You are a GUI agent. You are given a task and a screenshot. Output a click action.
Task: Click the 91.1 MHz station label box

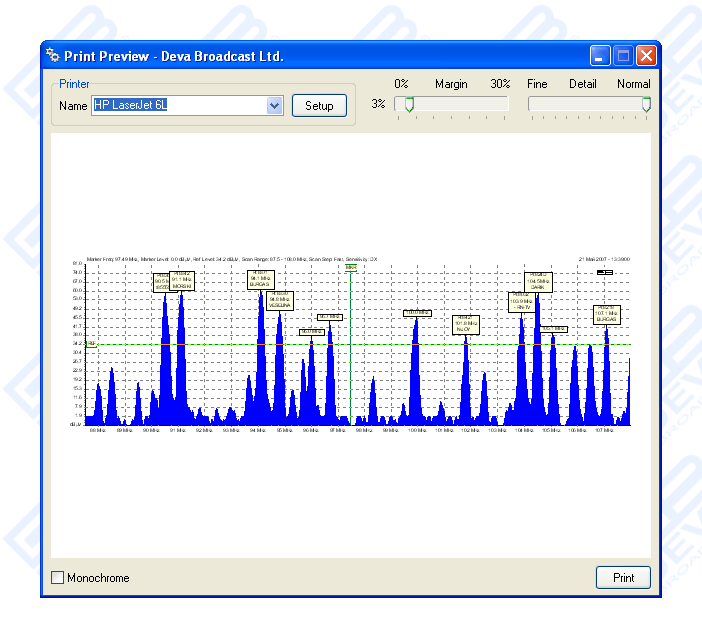(x=181, y=281)
